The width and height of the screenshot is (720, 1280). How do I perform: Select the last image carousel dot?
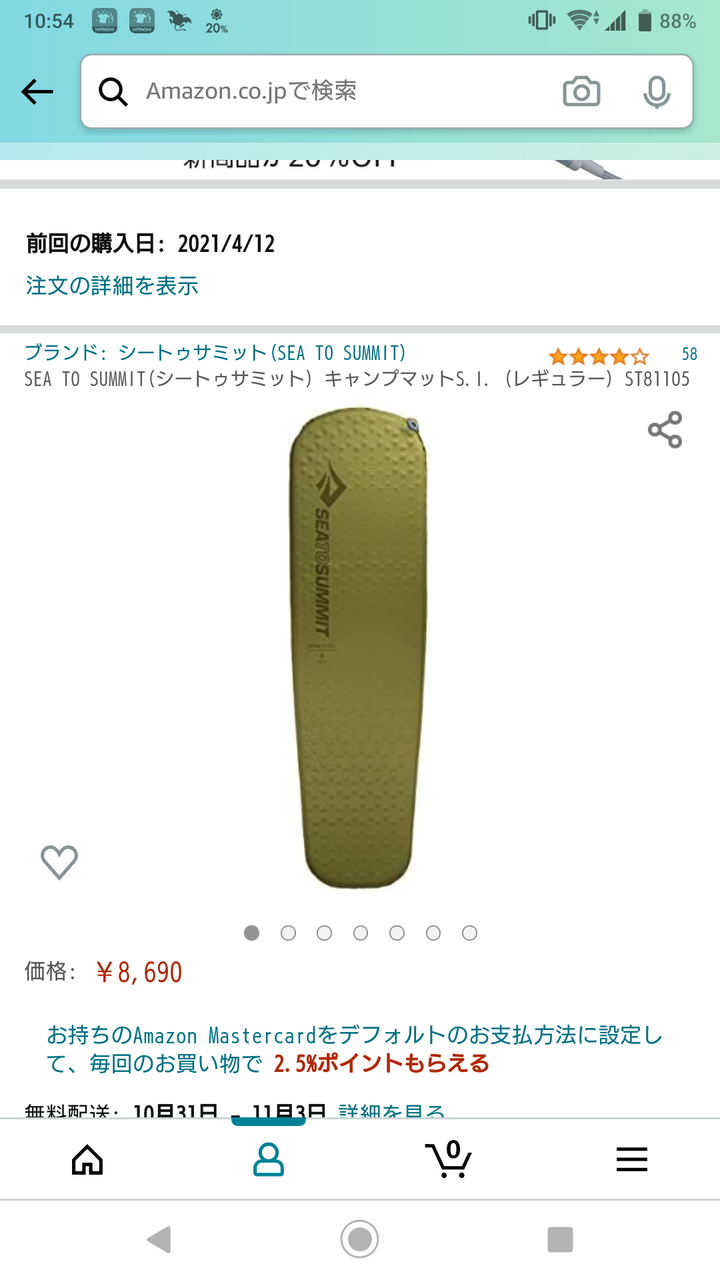point(469,933)
